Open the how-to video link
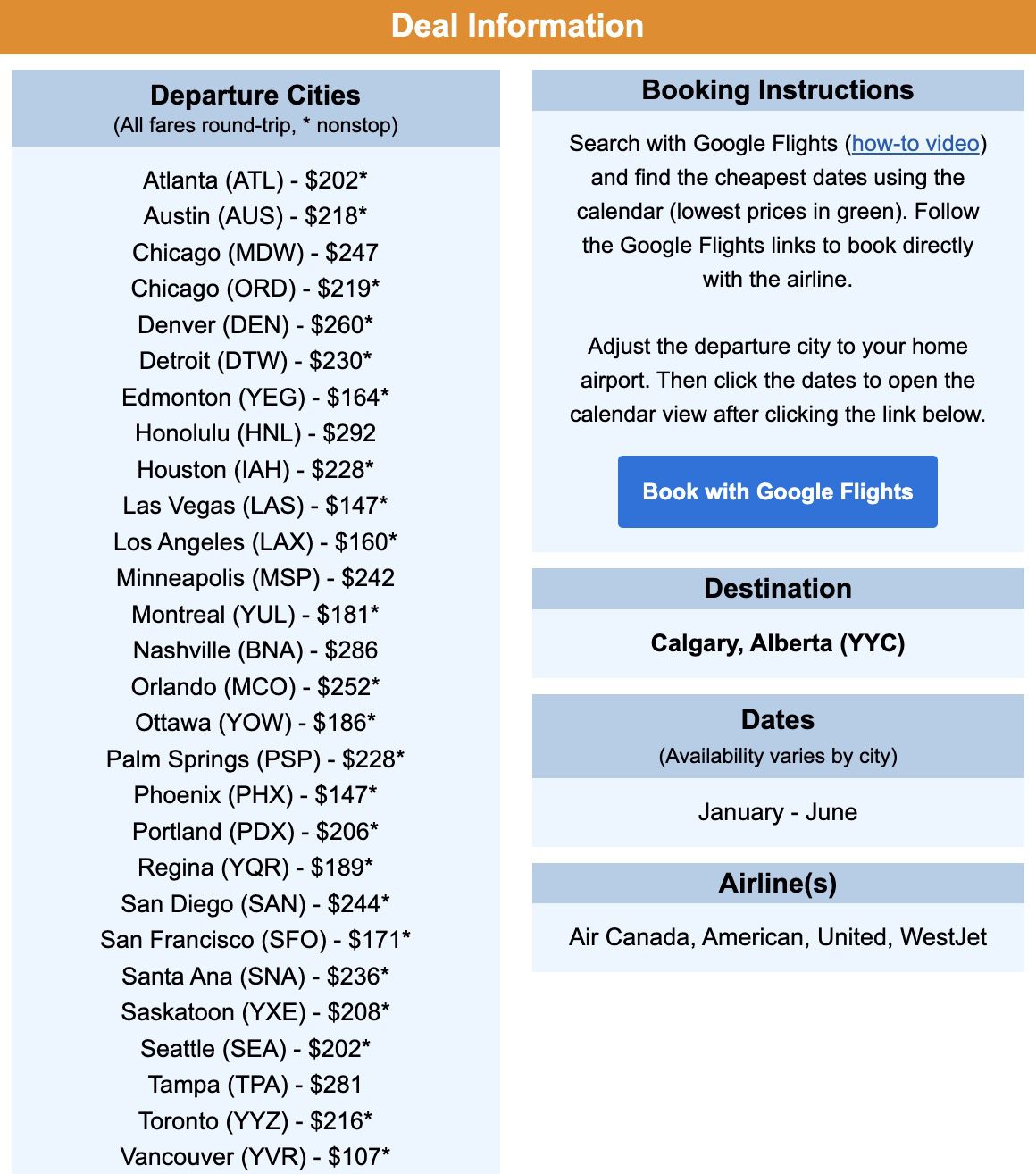This screenshot has height=1174, width=1036. pos(915,143)
